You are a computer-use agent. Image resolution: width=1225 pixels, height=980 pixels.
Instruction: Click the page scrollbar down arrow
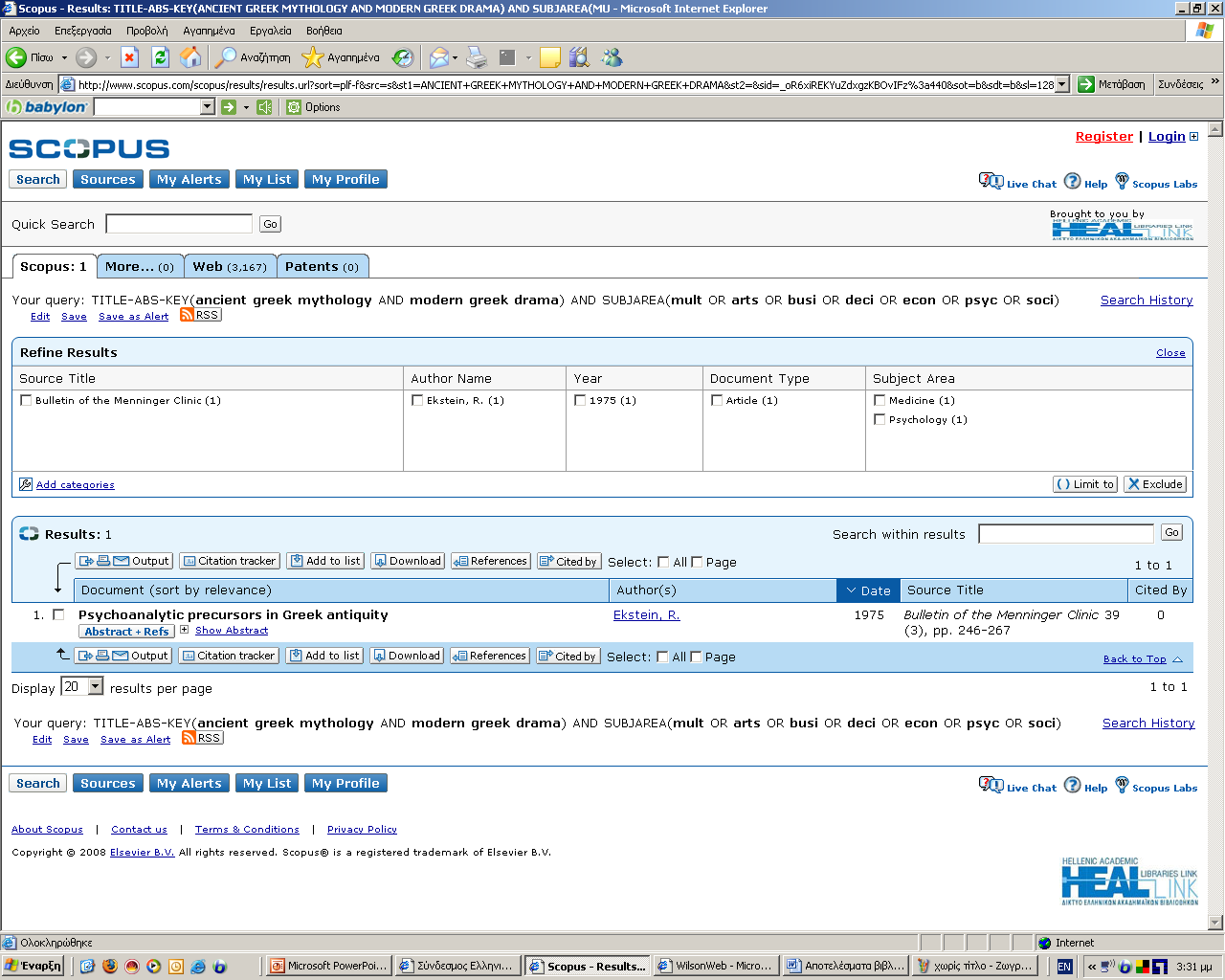1215,923
